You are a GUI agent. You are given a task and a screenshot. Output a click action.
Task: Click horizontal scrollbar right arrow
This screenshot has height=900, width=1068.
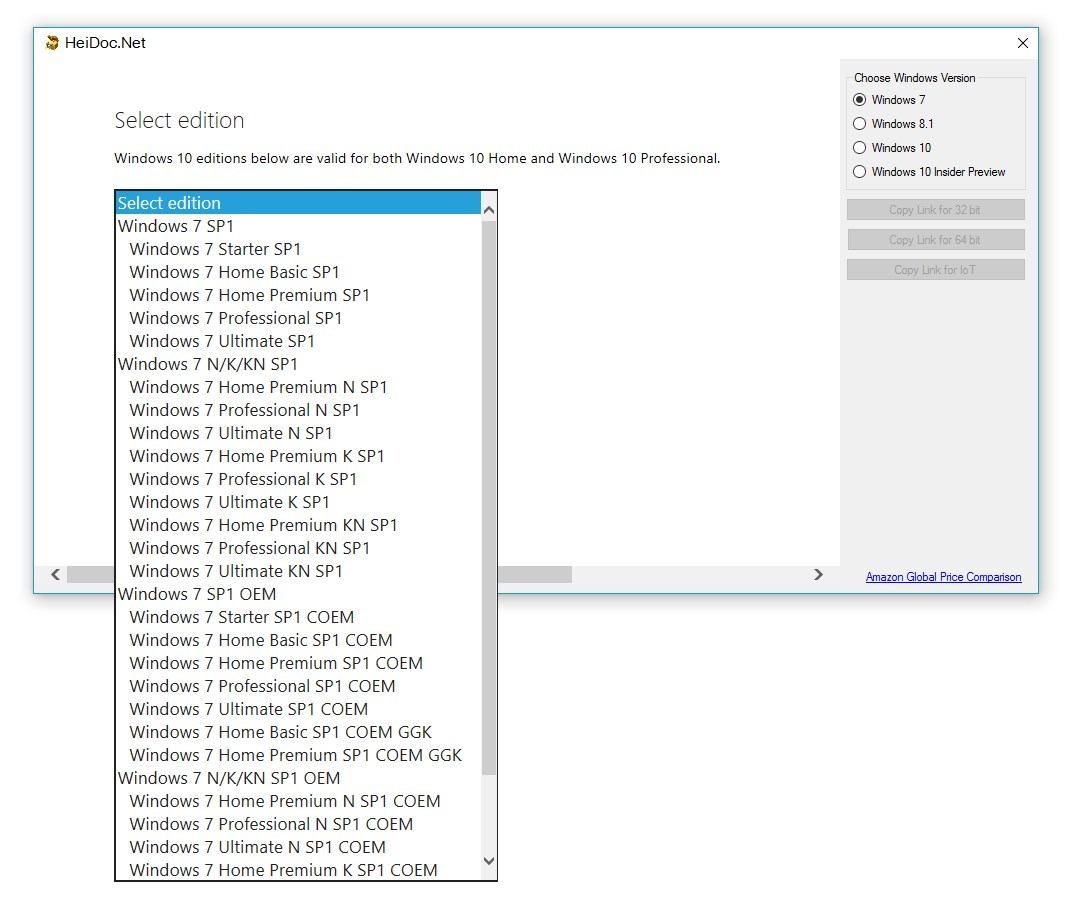(x=818, y=575)
